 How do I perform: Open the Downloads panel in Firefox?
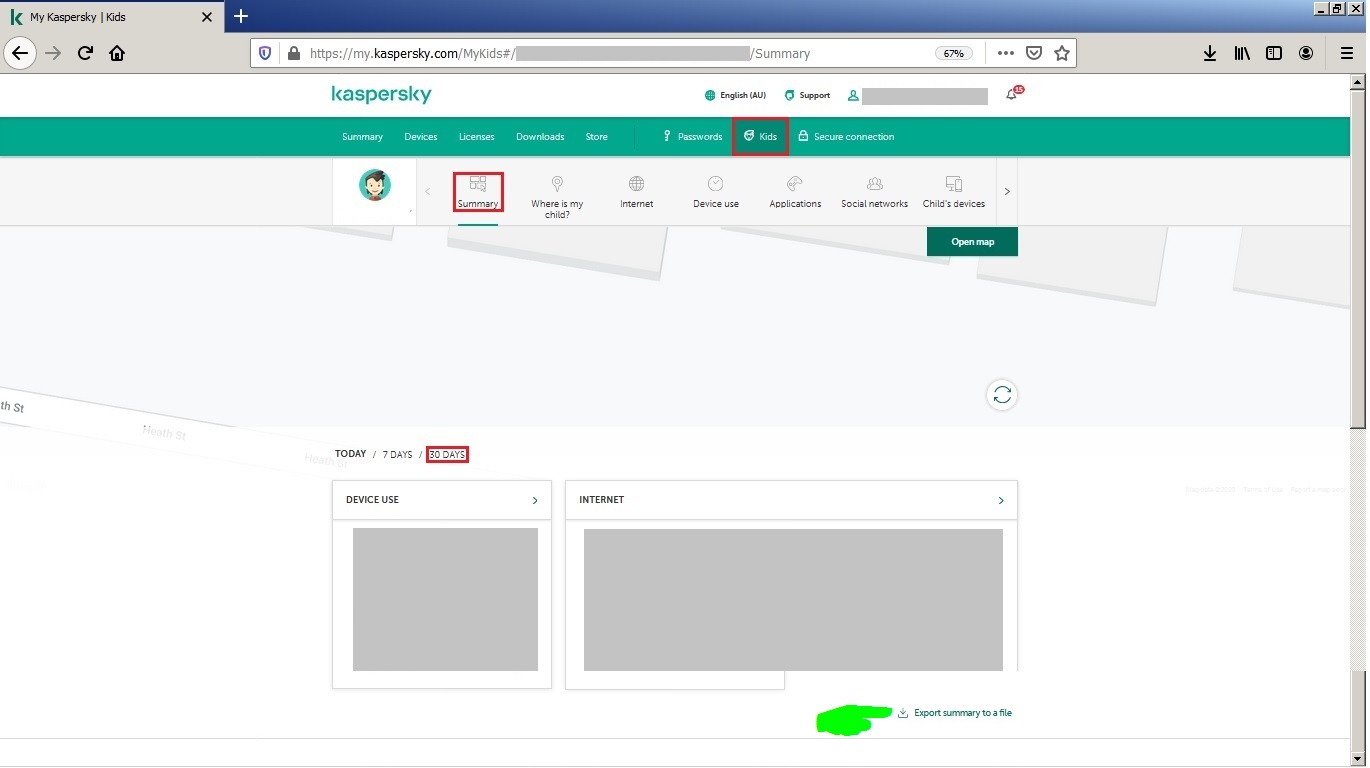coord(1209,53)
